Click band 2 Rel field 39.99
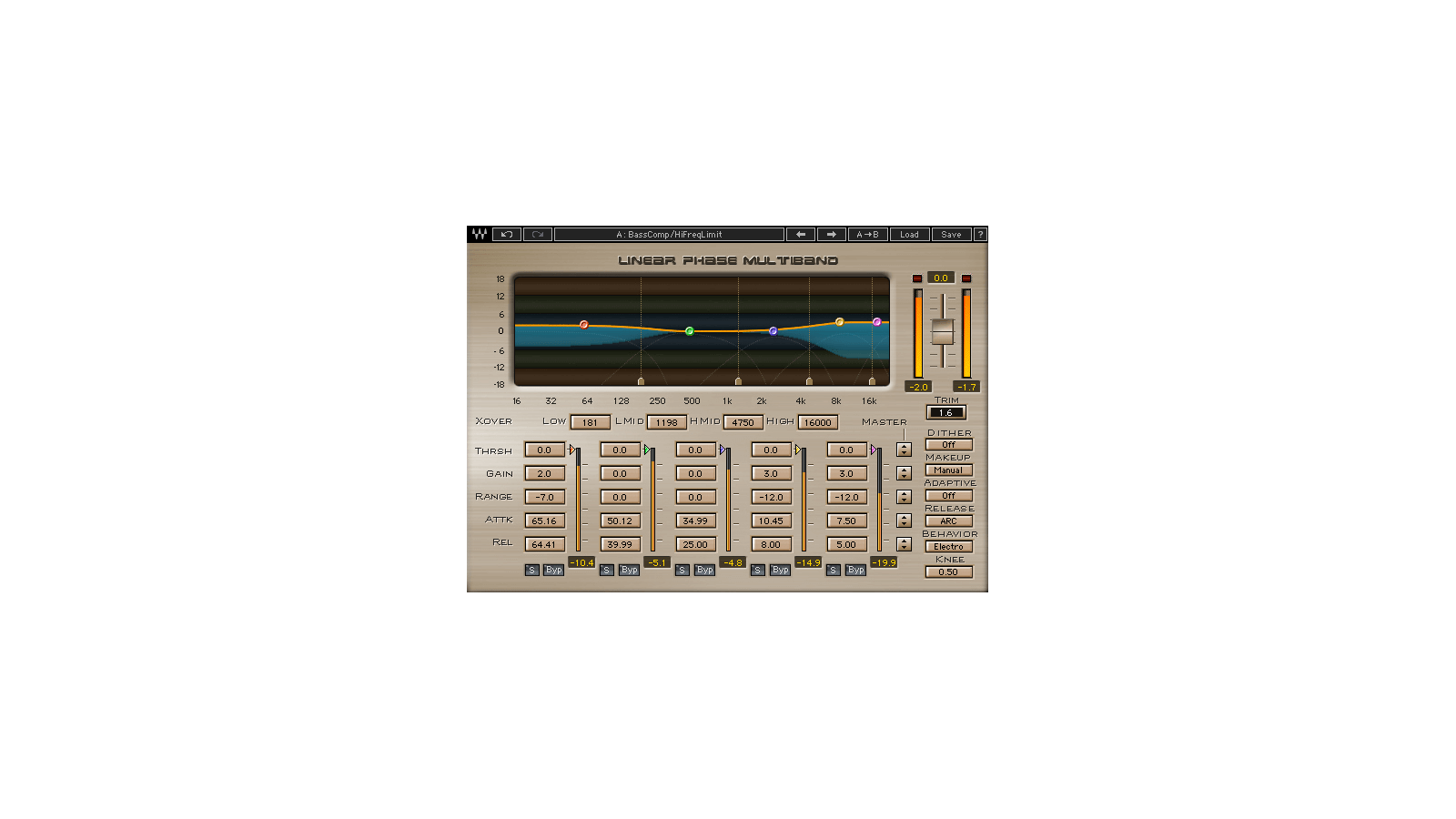This screenshot has width=1456, height=819. click(x=621, y=544)
